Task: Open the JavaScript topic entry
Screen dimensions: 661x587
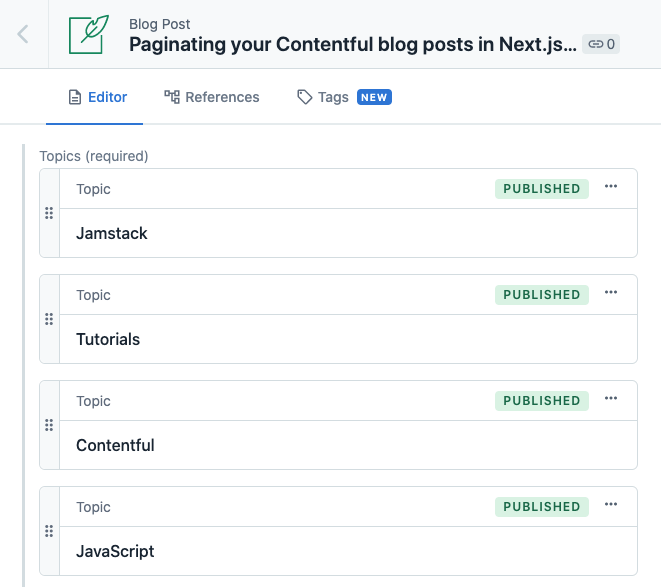Action: click(115, 551)
